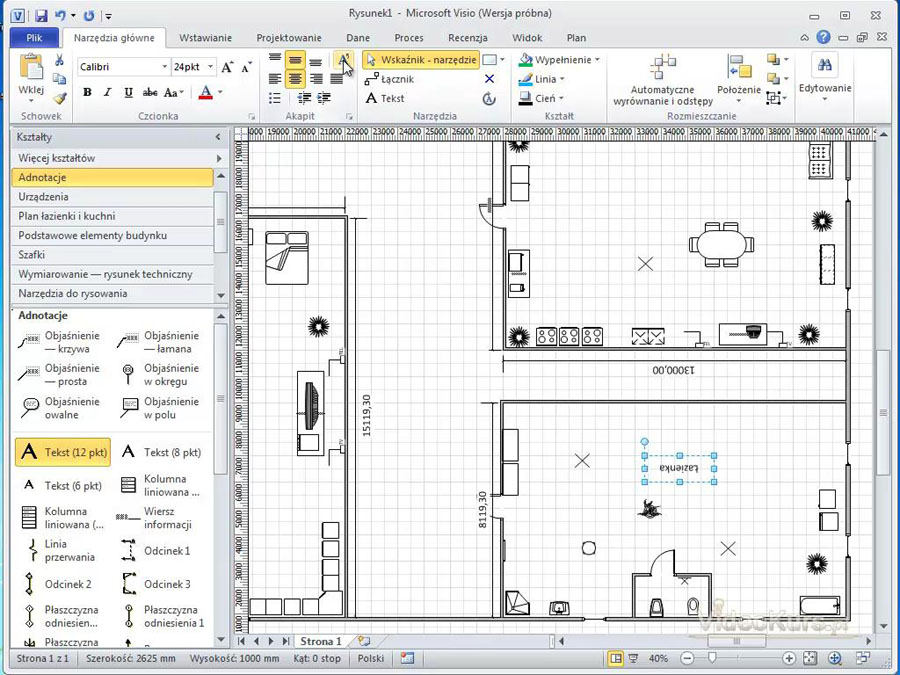Toggle Italic formatting
Viewport: 900px width, 675px height.
tap(107, 92)
